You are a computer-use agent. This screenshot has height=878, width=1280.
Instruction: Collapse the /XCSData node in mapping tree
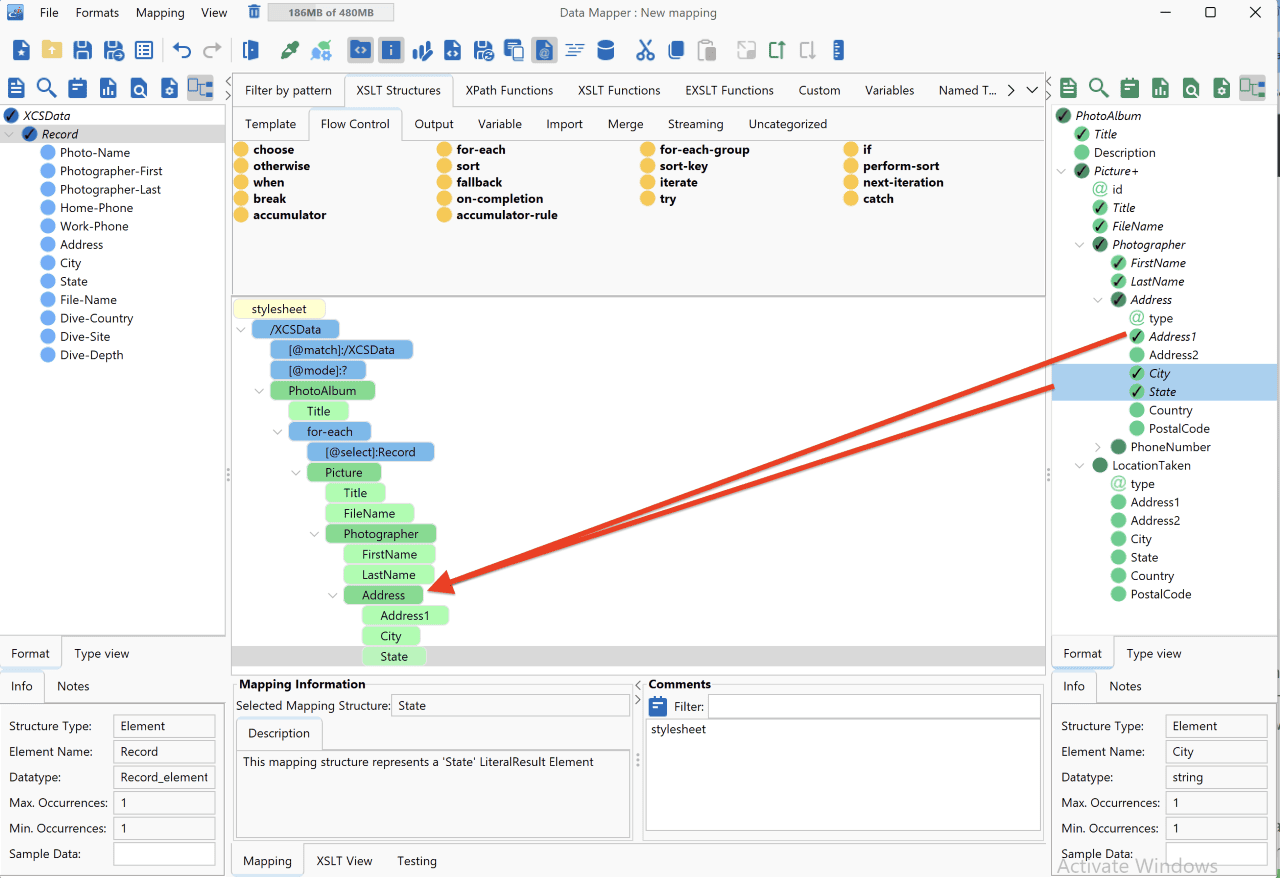[x=242, y=329]
